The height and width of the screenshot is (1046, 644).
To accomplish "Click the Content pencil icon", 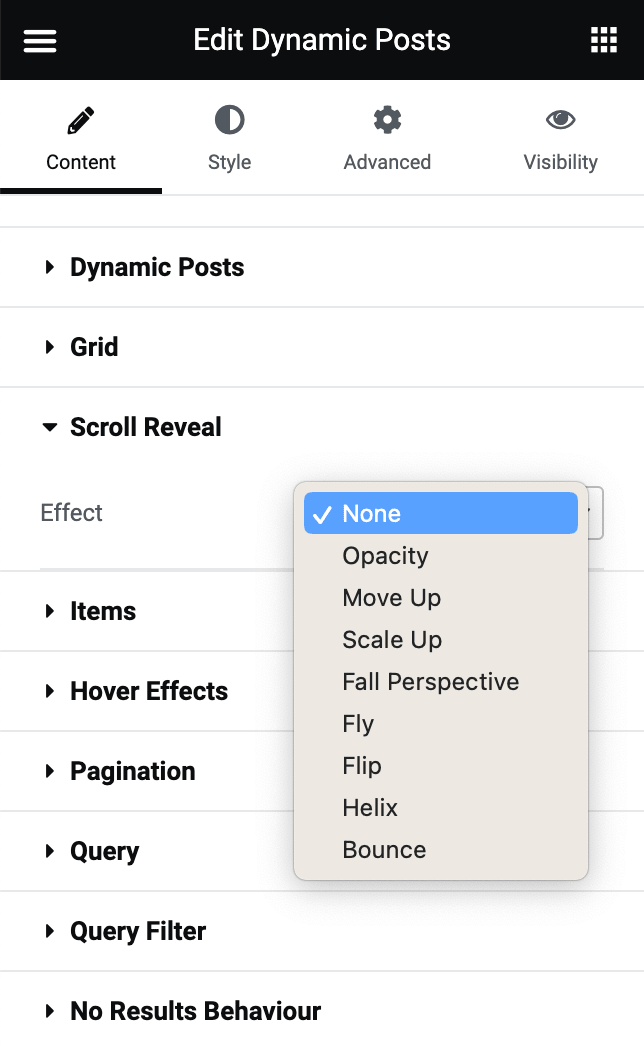I will (80, 122).
